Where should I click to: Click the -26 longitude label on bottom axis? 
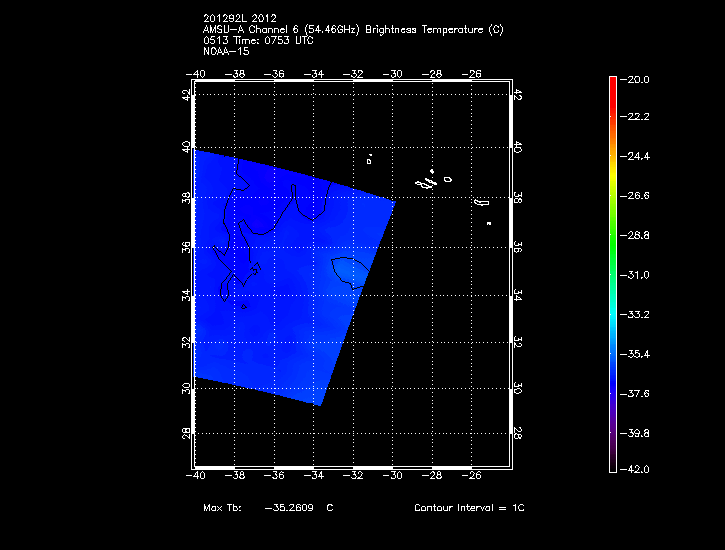coord(472,476)
